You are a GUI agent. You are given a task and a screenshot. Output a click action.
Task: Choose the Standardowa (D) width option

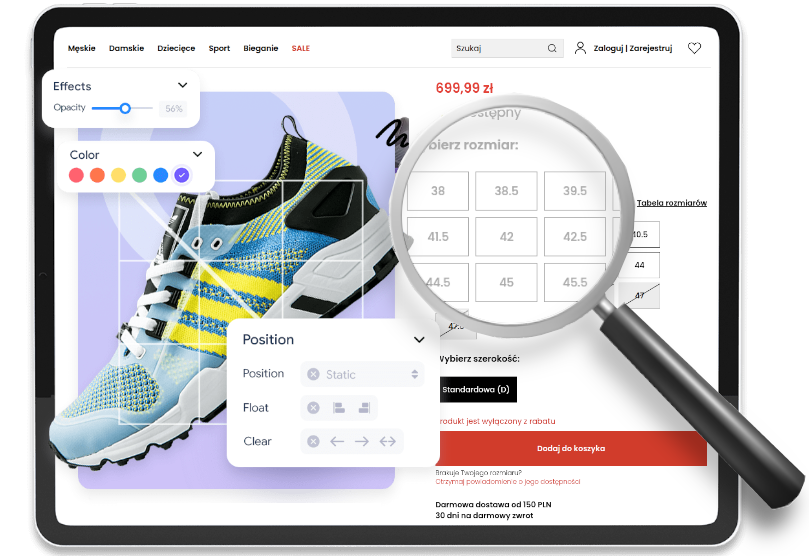pyautogui.click(x=477, y=389)
